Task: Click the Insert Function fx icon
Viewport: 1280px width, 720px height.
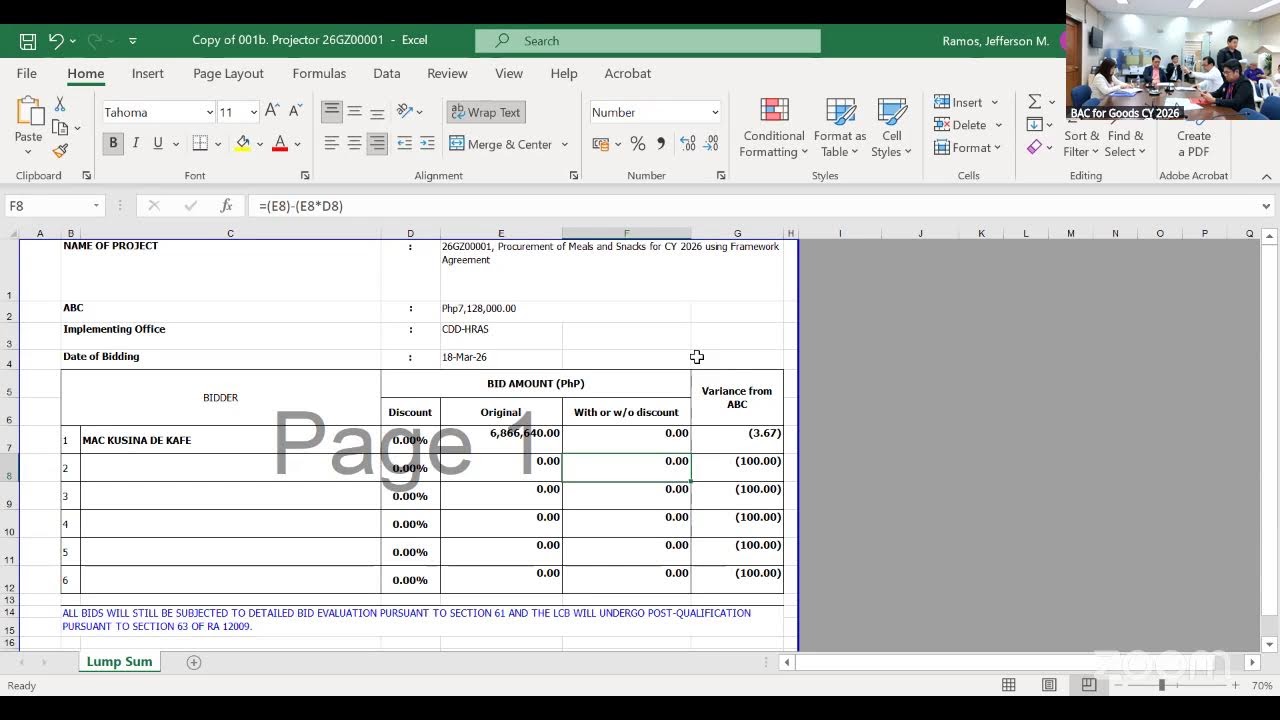Action: tap(227, 206)
